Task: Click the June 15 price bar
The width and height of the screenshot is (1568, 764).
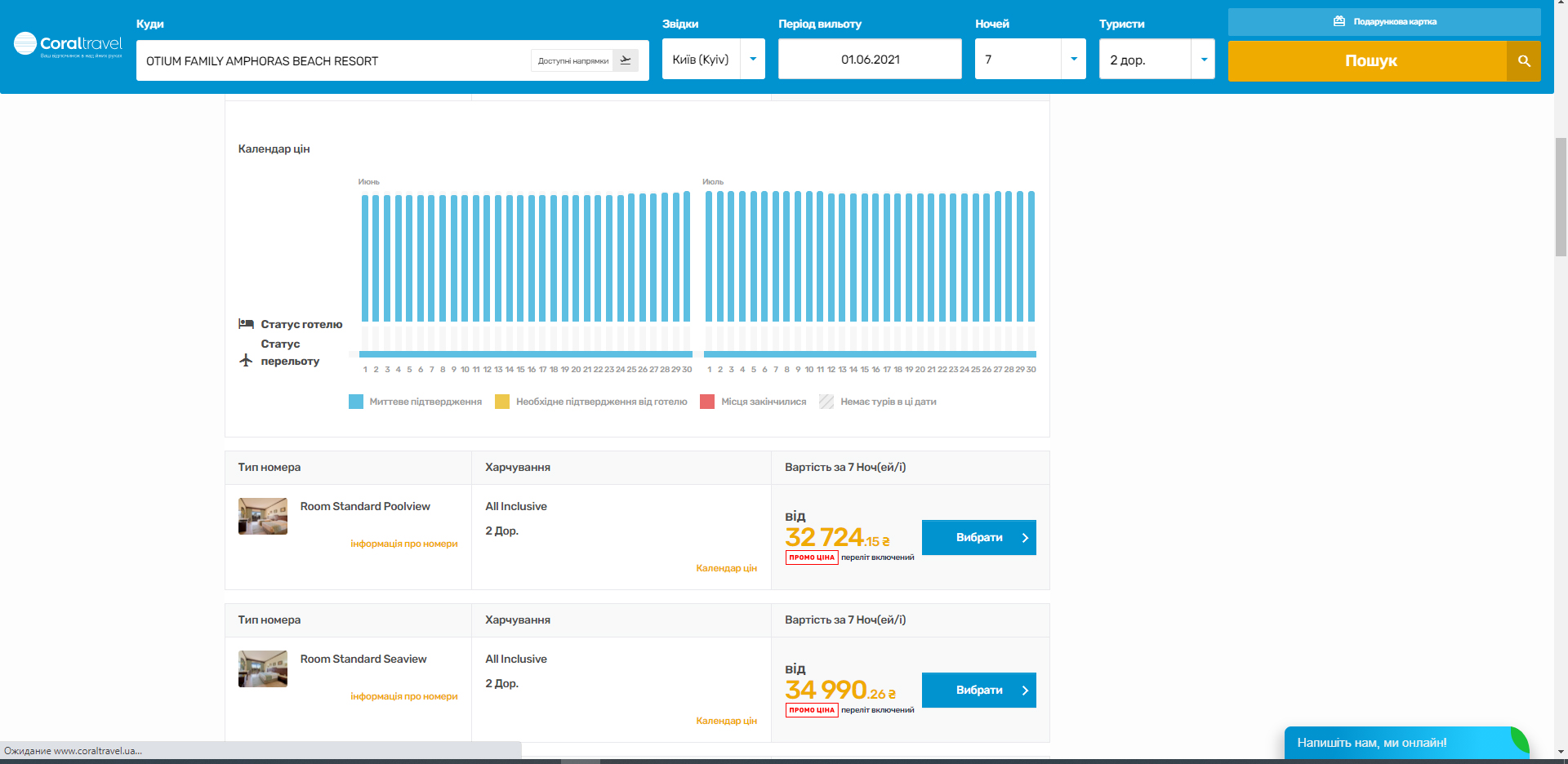Action: click(520, 258)
